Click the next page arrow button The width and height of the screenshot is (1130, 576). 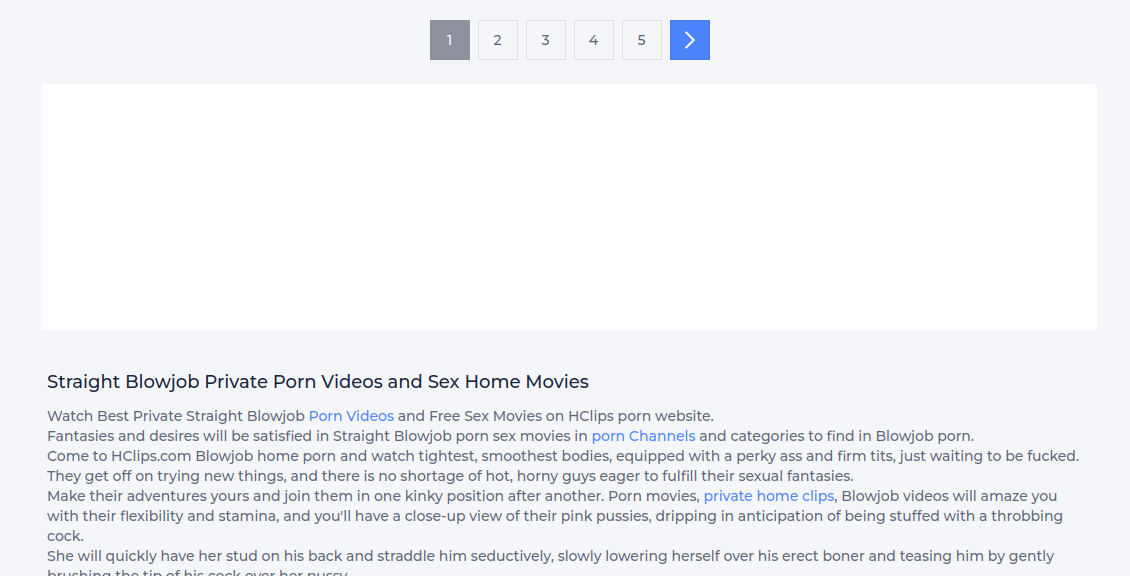[x=689, y=40]
